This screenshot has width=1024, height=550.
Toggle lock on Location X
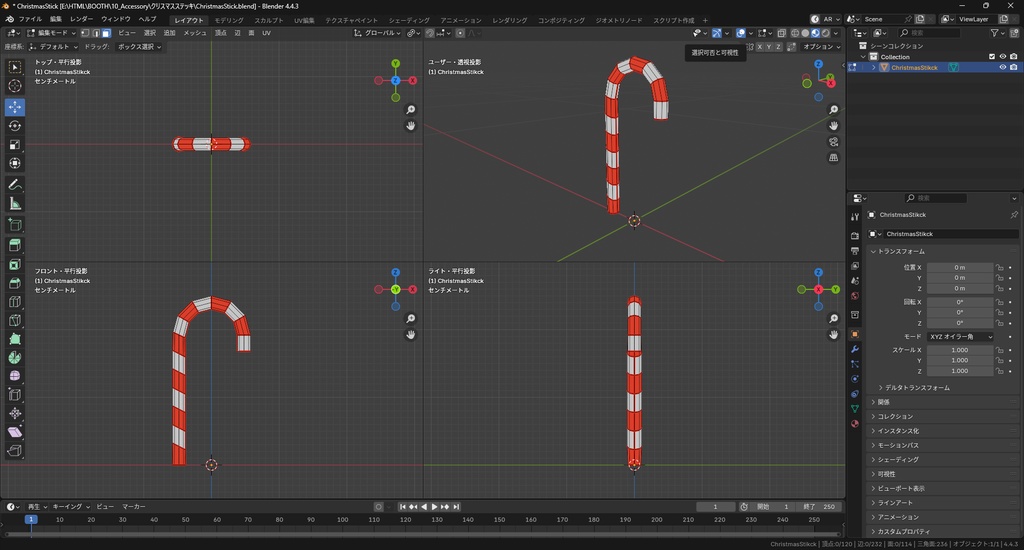pos(999,267)
